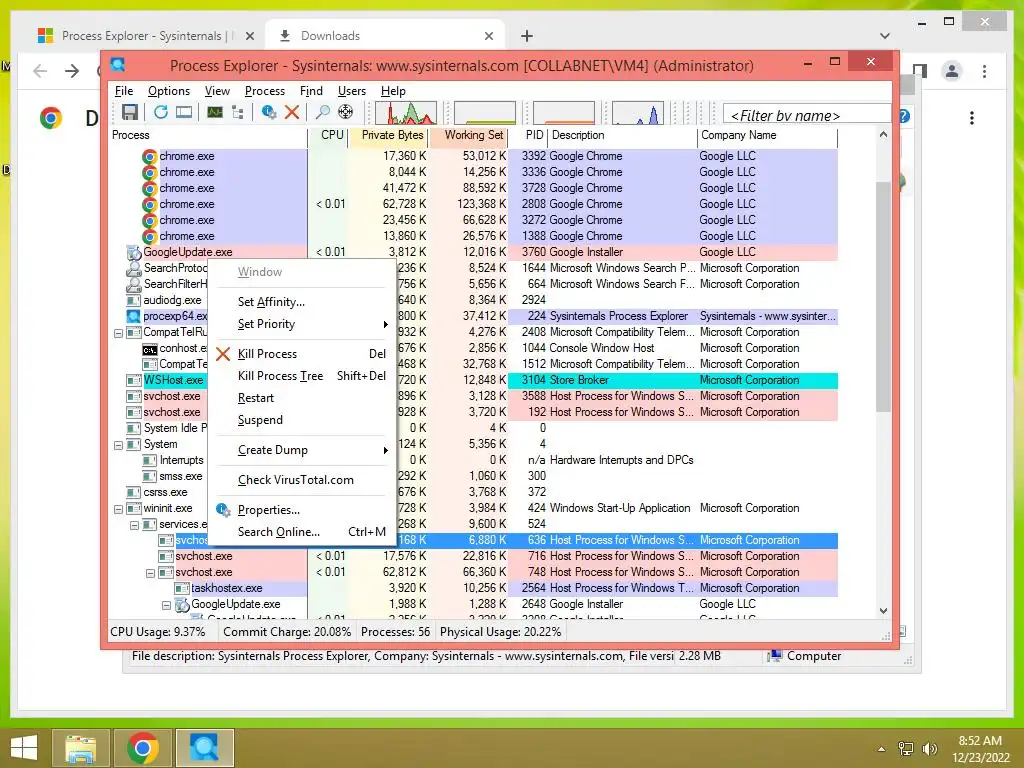This screenshot has height=768, width=1024.
Task: Toggle the process tree view icon
Action: [238, 112]
